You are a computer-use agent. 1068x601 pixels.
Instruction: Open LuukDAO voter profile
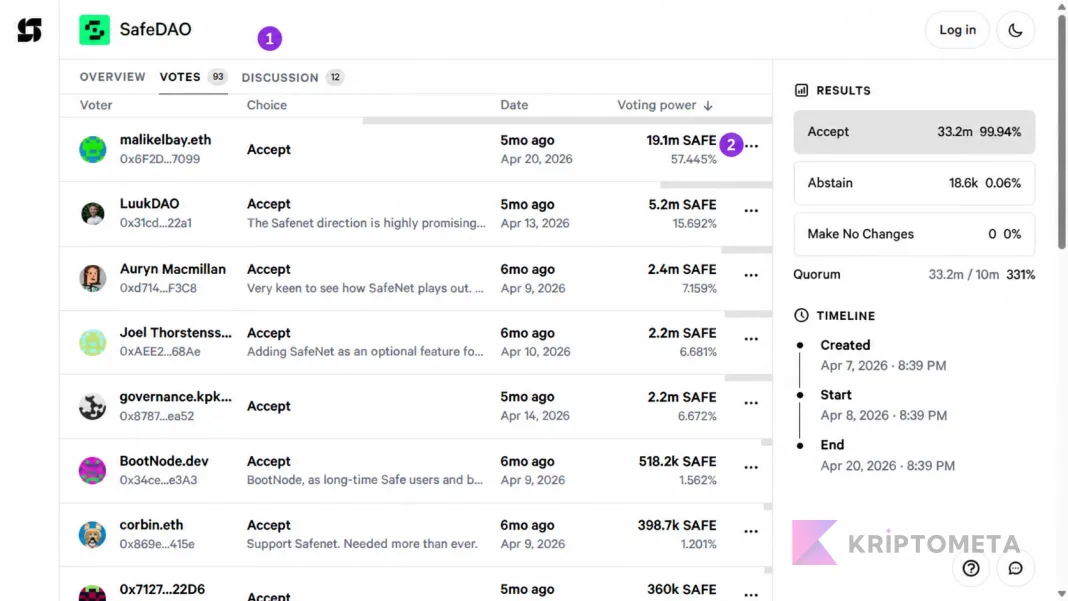pos(149,204)
